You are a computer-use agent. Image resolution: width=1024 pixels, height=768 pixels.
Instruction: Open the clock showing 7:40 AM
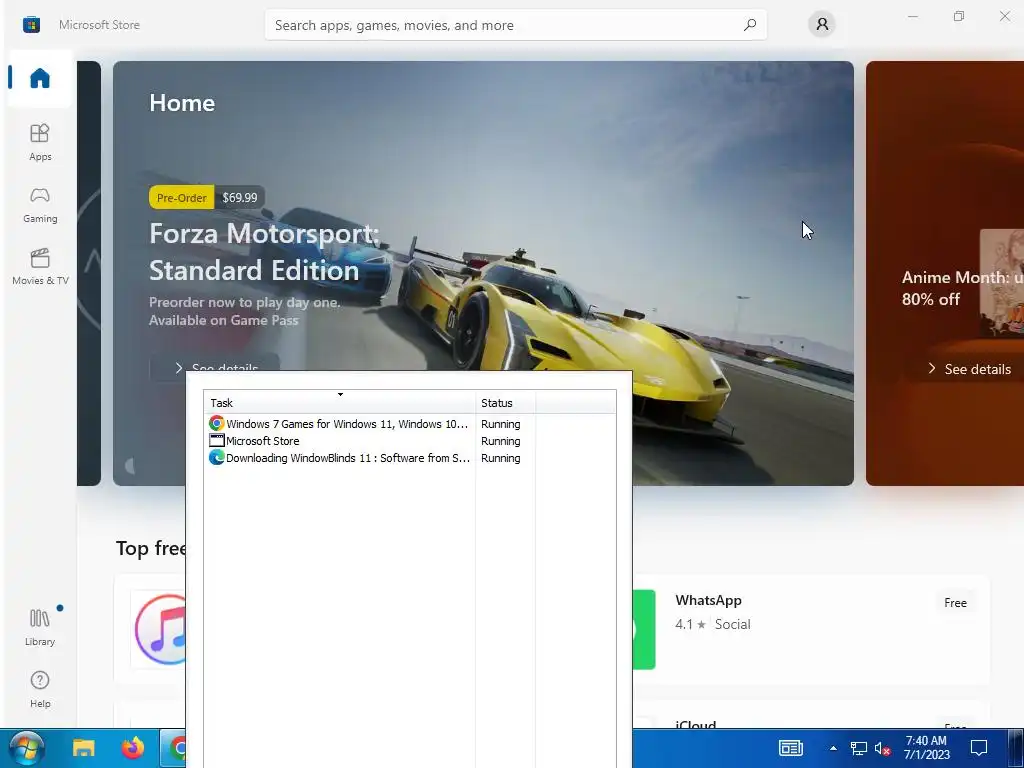point(926,748)
